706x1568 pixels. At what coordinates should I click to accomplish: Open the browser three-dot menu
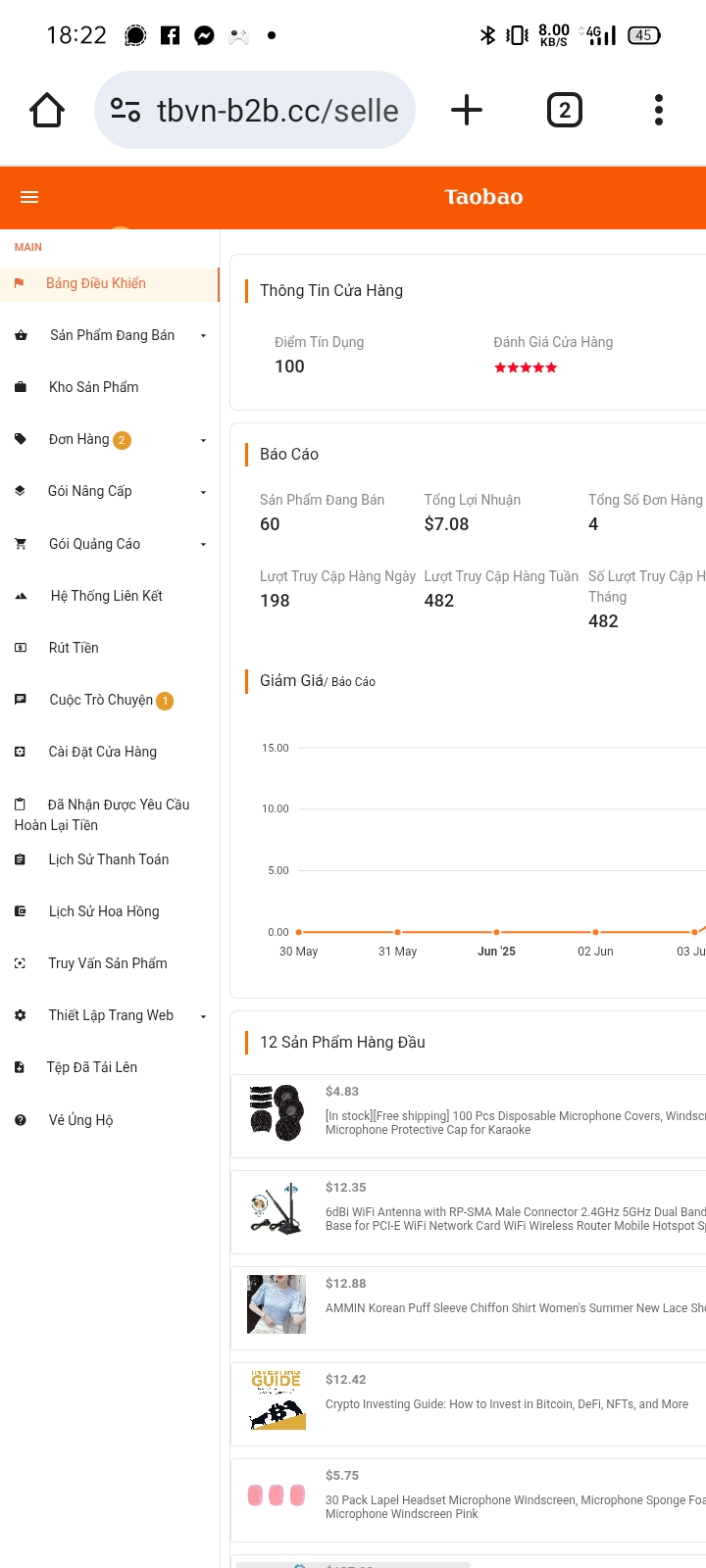click(x=659, y=110)
